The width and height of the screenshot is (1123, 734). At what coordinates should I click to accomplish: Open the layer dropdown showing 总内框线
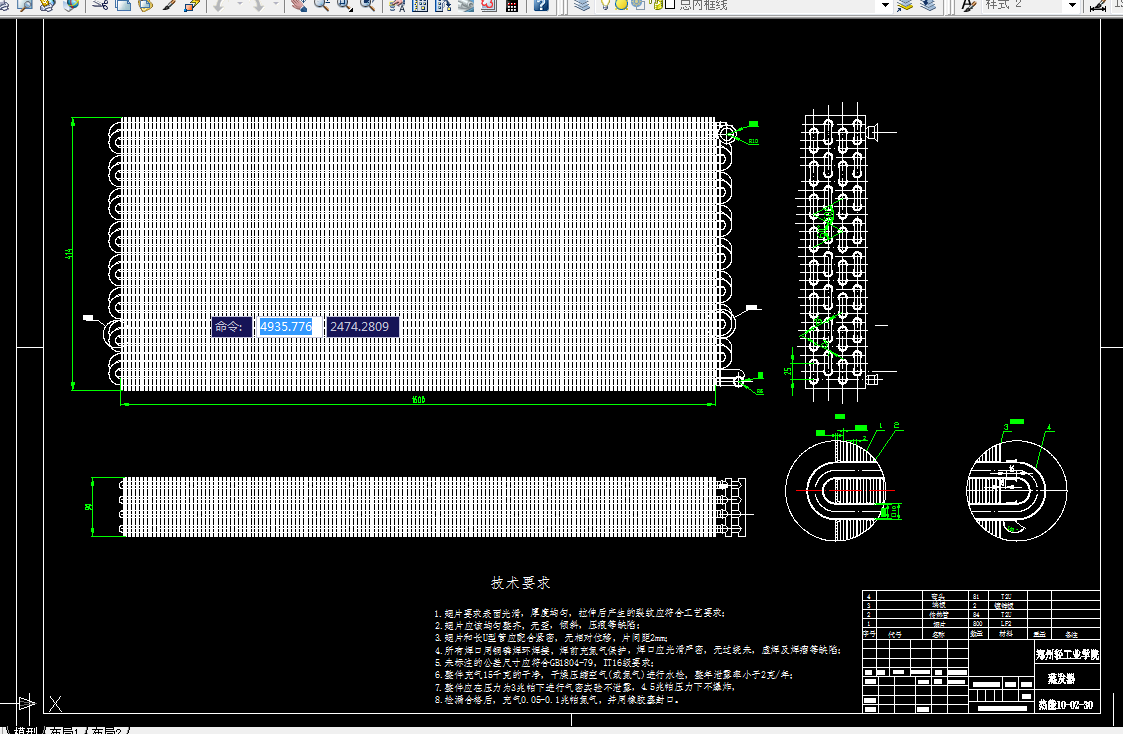coord(885,6)
